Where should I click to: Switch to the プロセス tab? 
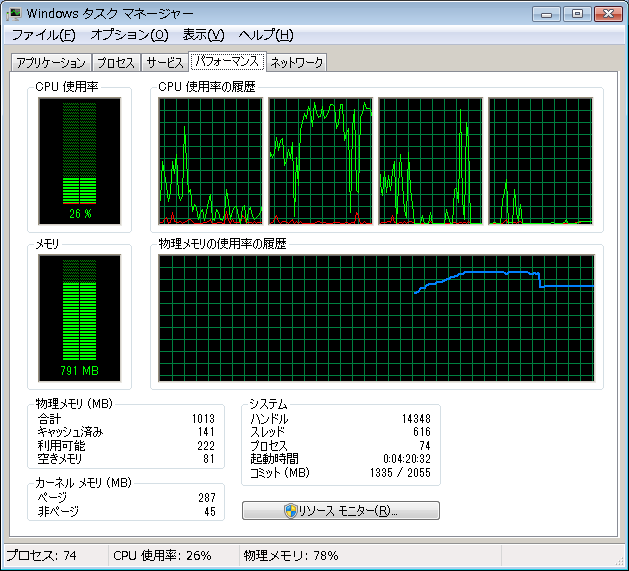116,63
